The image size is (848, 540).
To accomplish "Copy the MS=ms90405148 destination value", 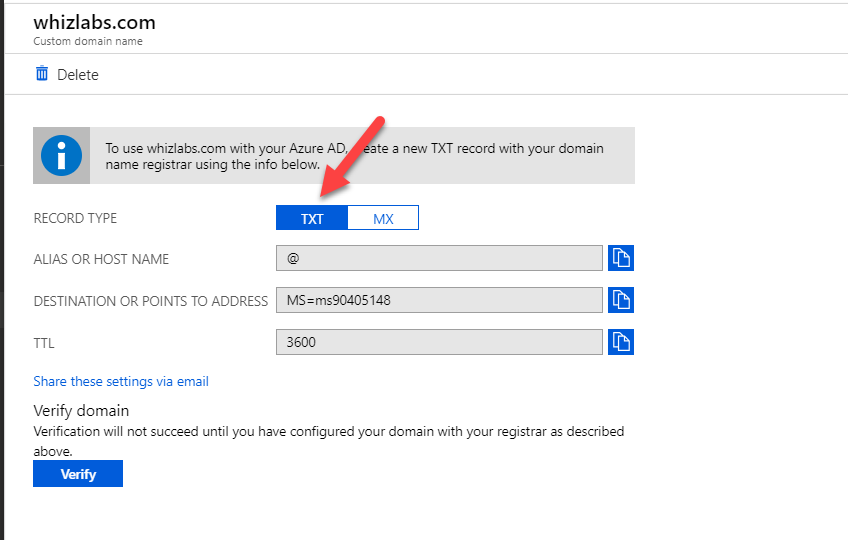I will [621, 300].
